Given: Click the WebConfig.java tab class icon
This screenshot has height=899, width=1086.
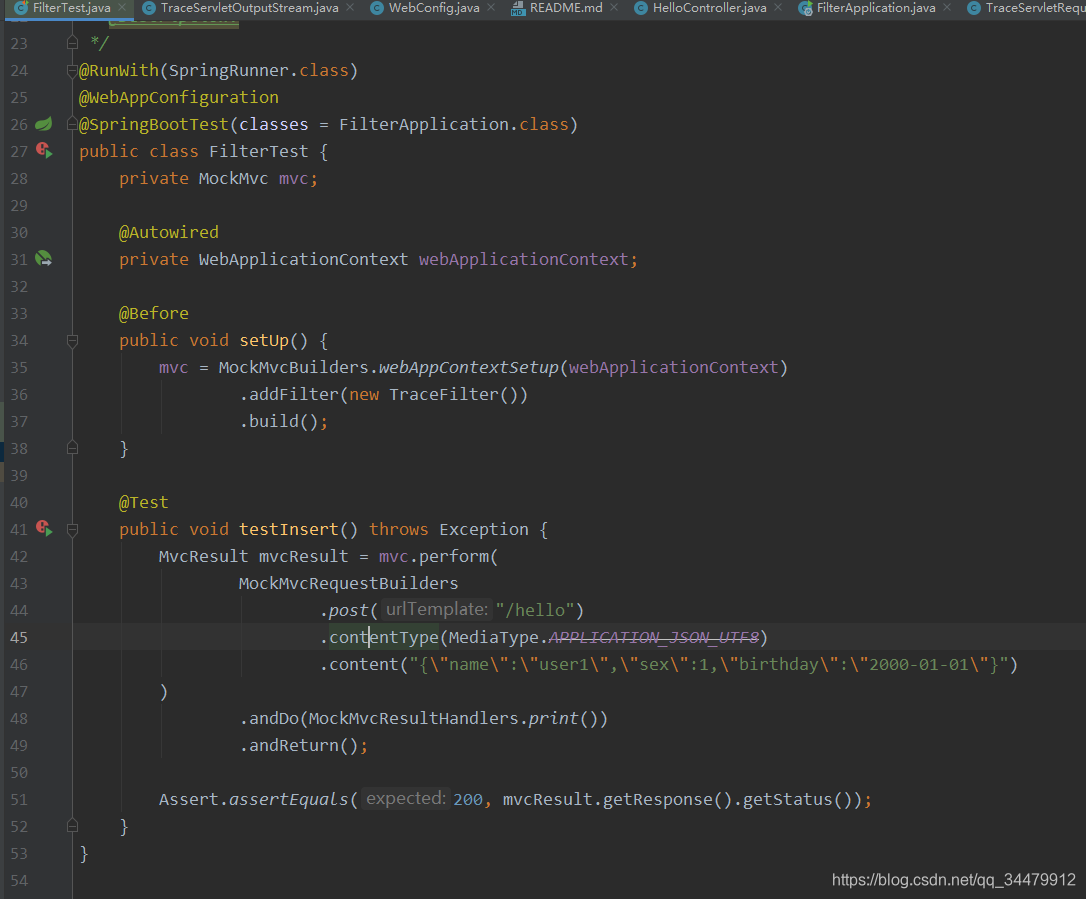Looking at the screenshot, I should click(377, 8).
